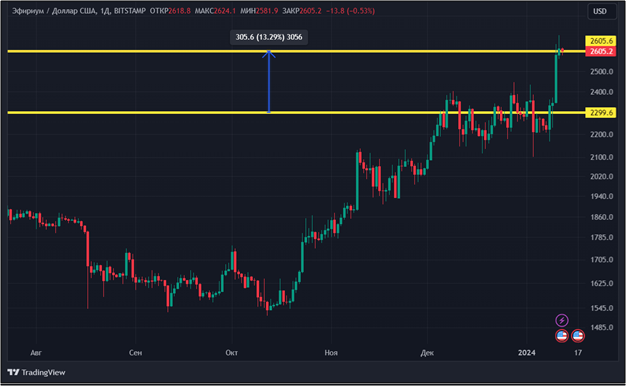626x386 pixels.
Task: Click the Авг label on time axis
Action: point(36,353)
